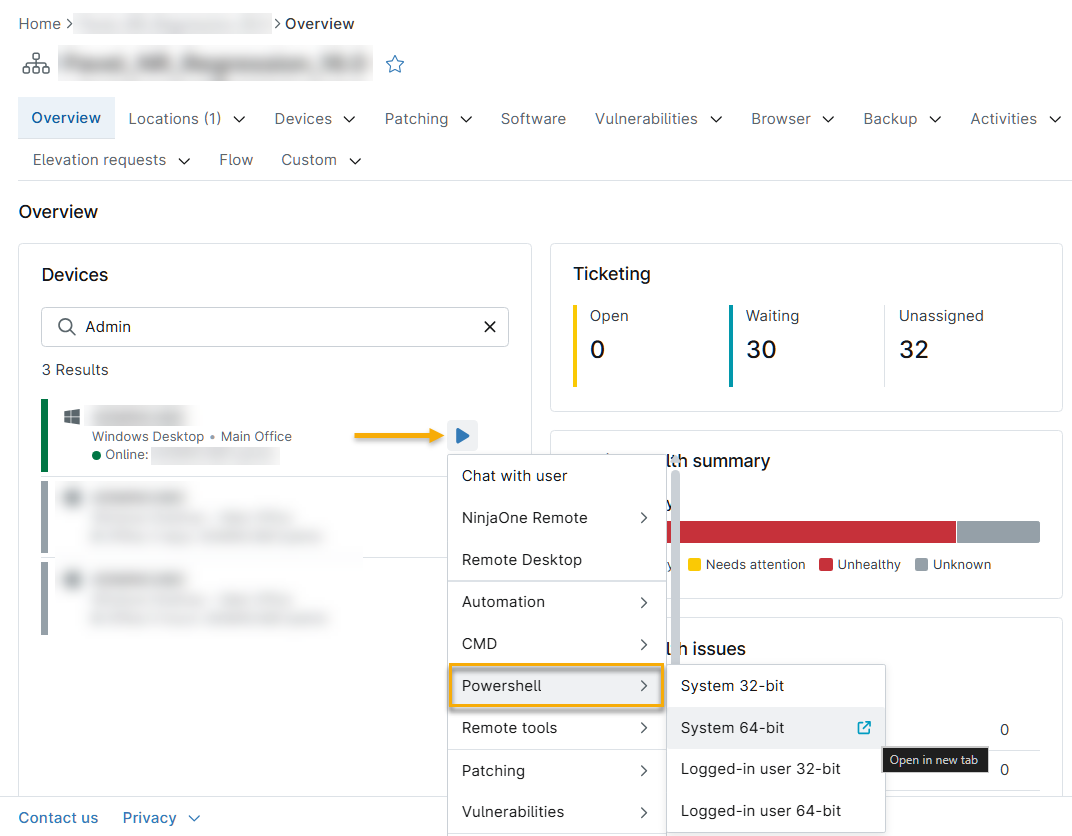This screenshot has width=1072, height=836.
Task: Choose System 64-bit from Powershell submenu
Action: pyautogui.click(x=775, y=728)
